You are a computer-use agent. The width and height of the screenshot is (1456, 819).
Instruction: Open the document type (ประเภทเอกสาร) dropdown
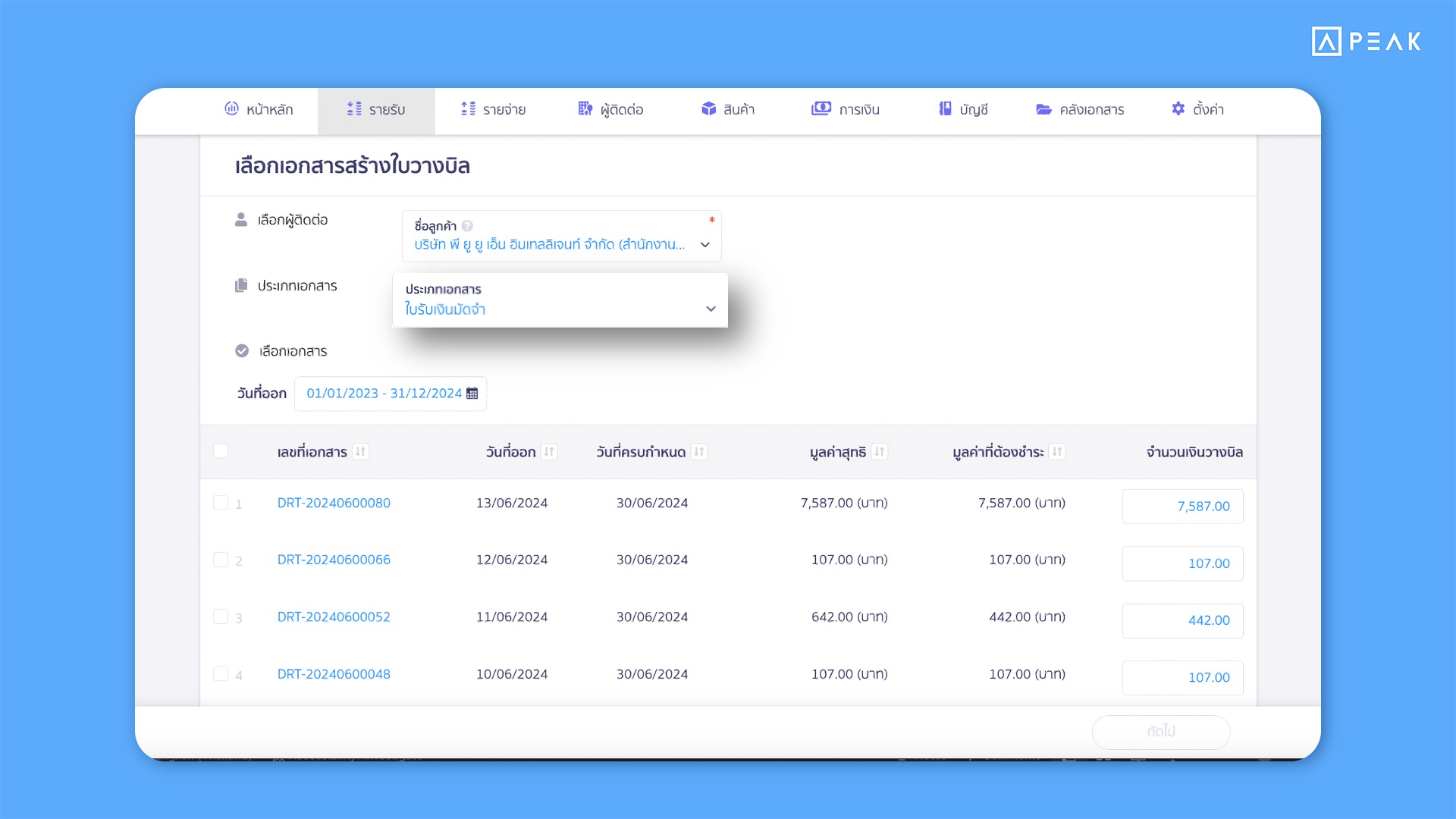560,300
